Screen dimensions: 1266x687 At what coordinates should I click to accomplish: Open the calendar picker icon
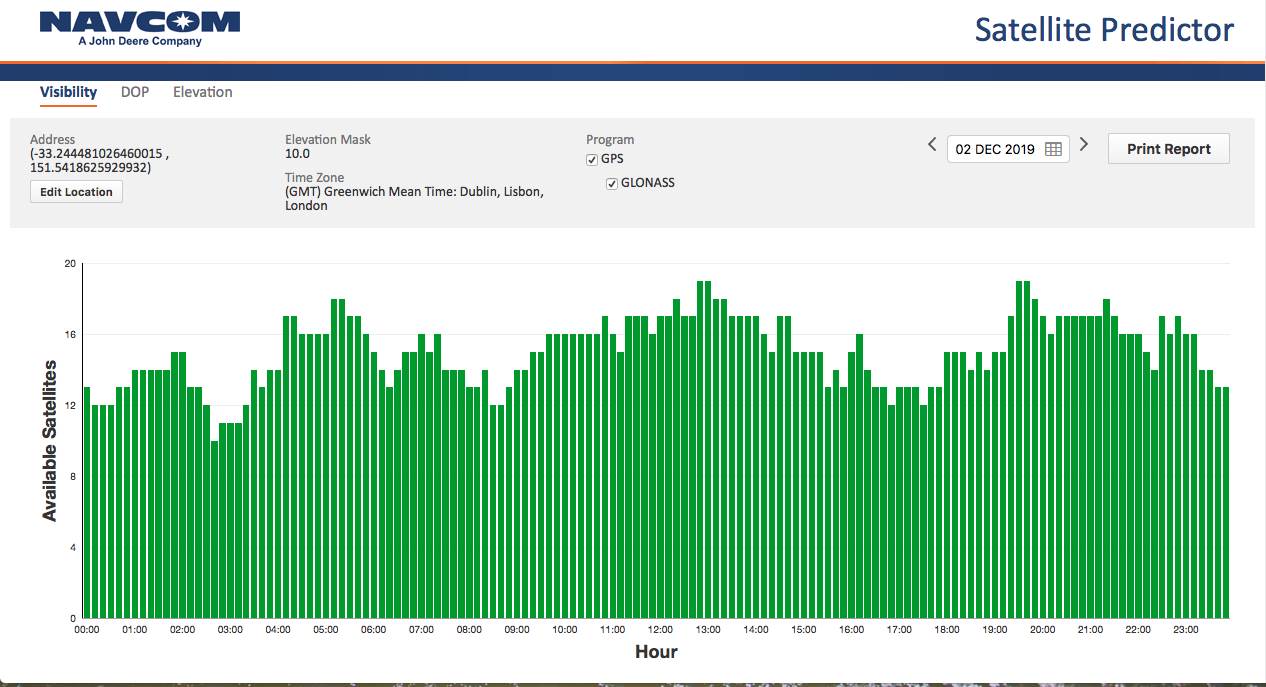(1053, 149)
